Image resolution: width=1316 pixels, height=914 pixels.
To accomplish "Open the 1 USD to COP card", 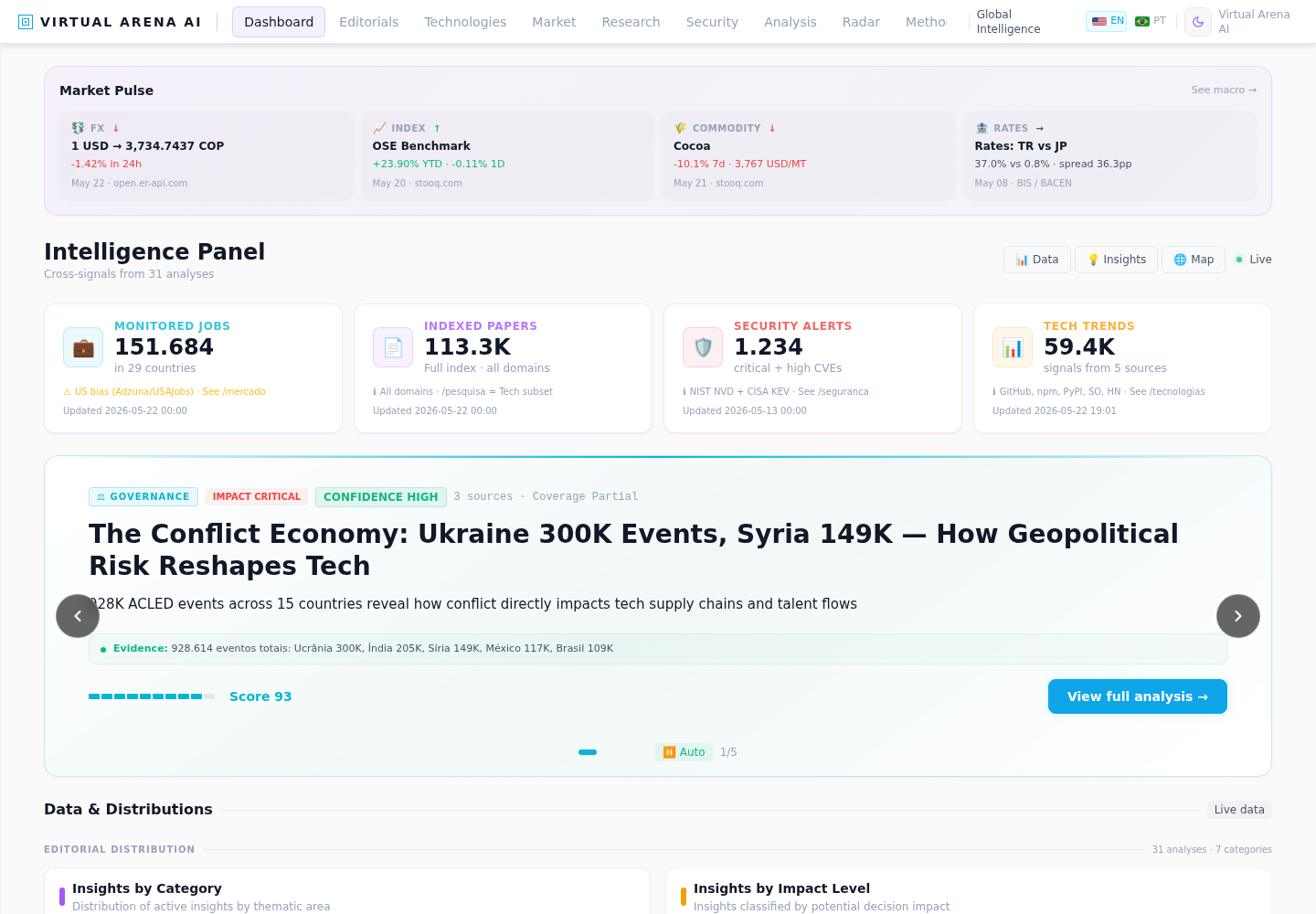I will [207, 156].
